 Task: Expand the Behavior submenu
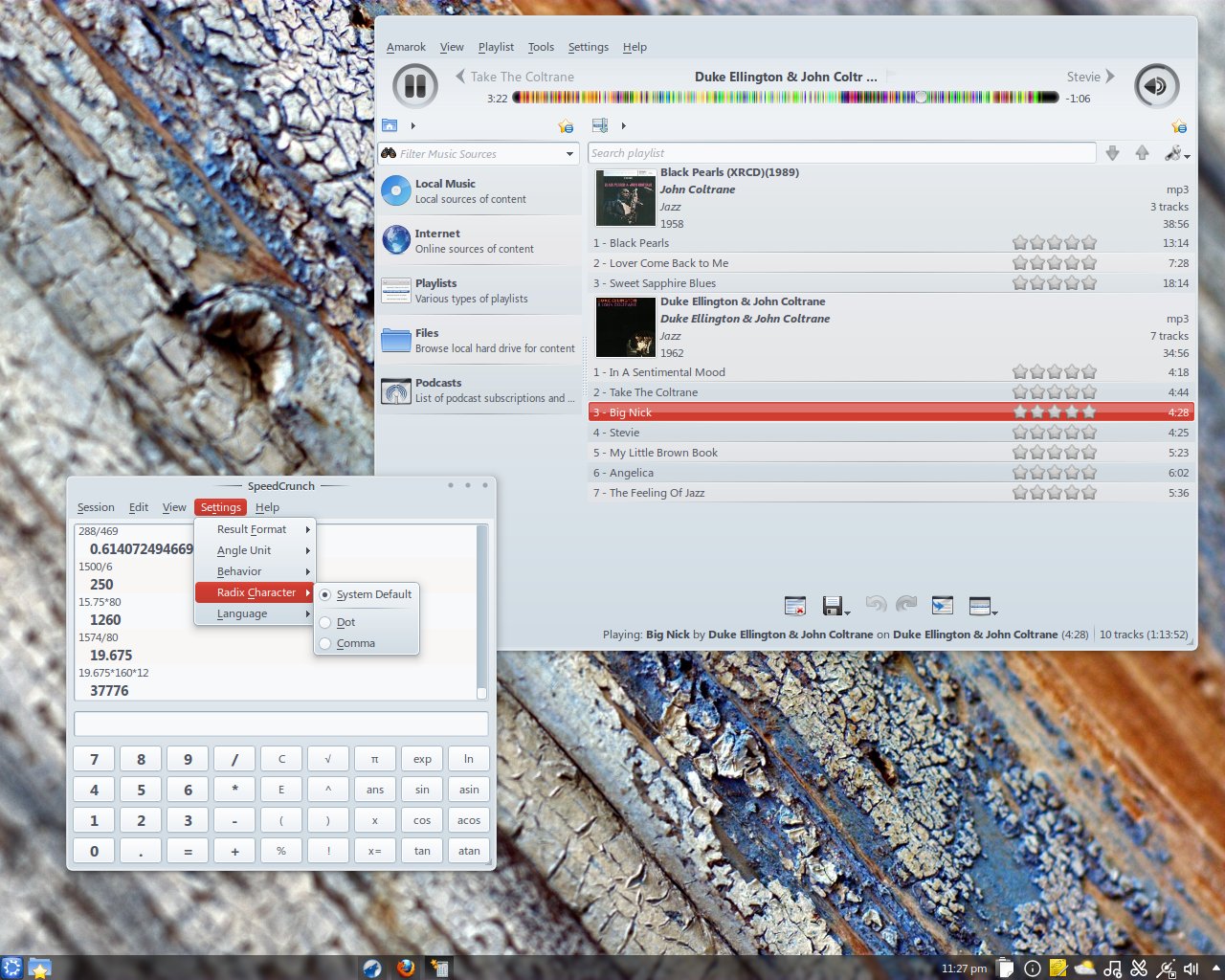pos(255,571)
